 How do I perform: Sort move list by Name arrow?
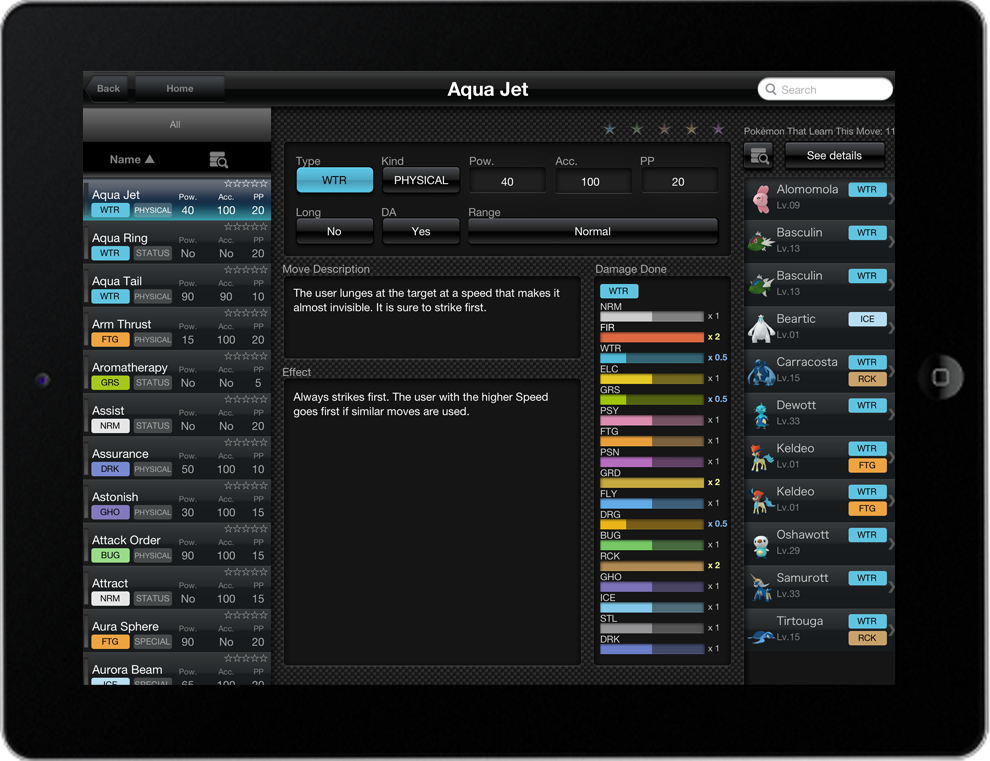click(150, 159)
